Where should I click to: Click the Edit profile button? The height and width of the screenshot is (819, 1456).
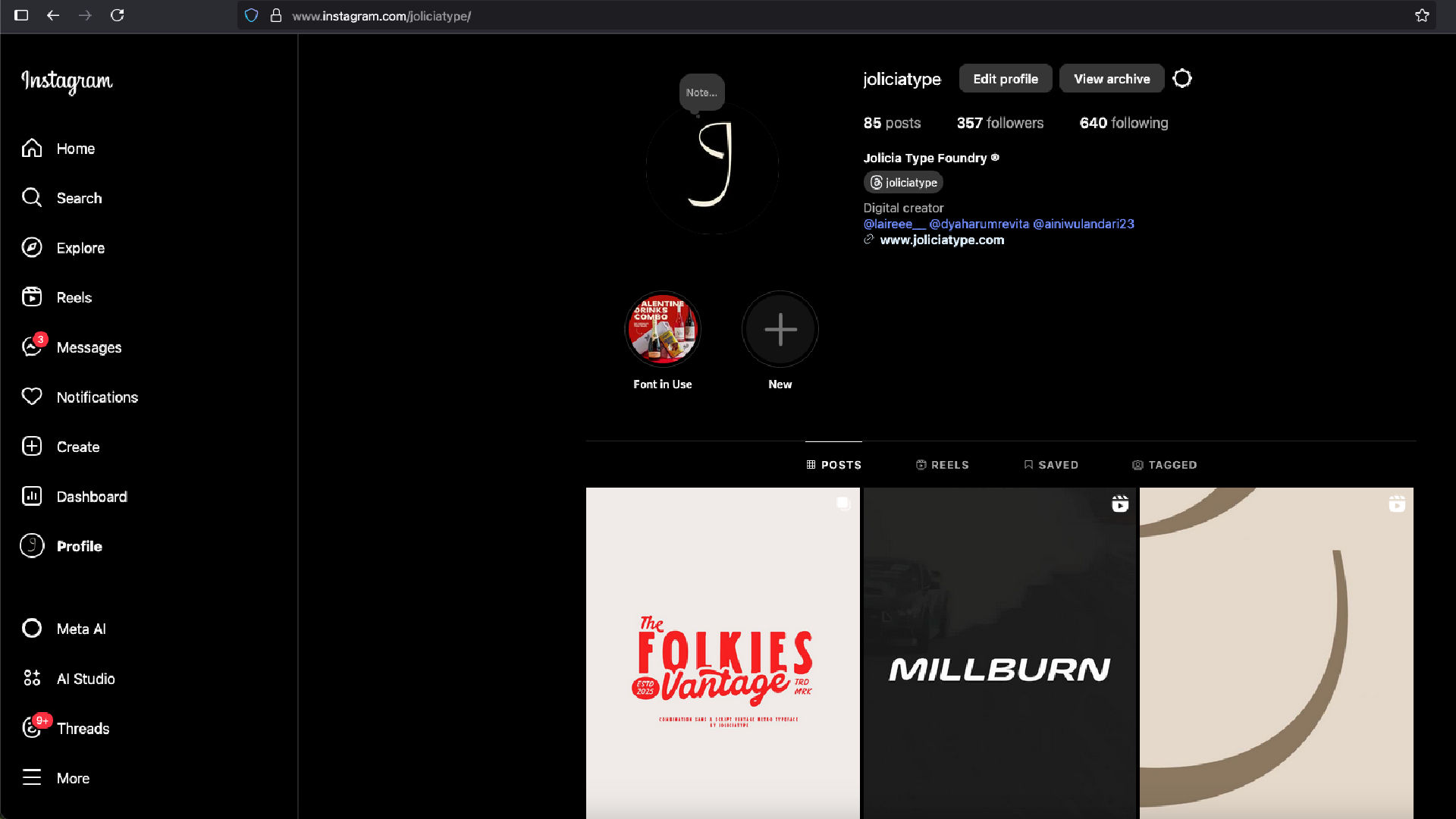(x=1006, y=79)
